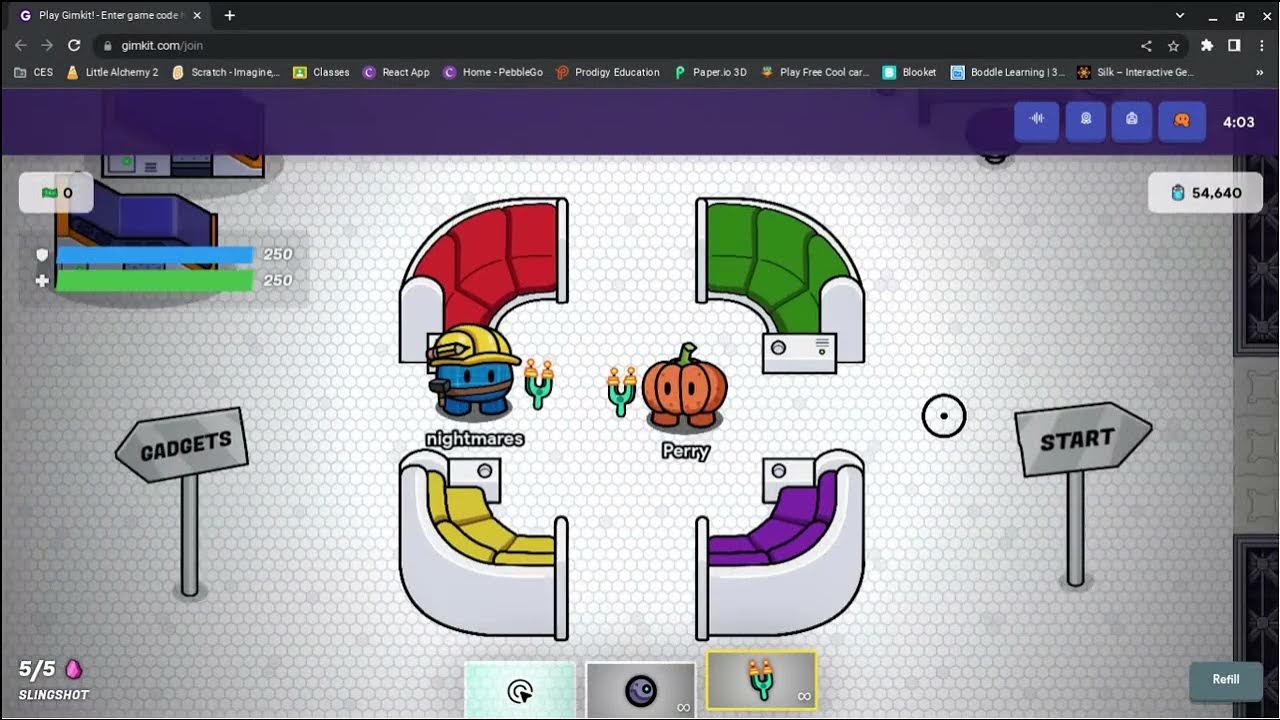1280x720 pixels.
Task: Open a new tab with plus button
Action: tap(230, 15)
